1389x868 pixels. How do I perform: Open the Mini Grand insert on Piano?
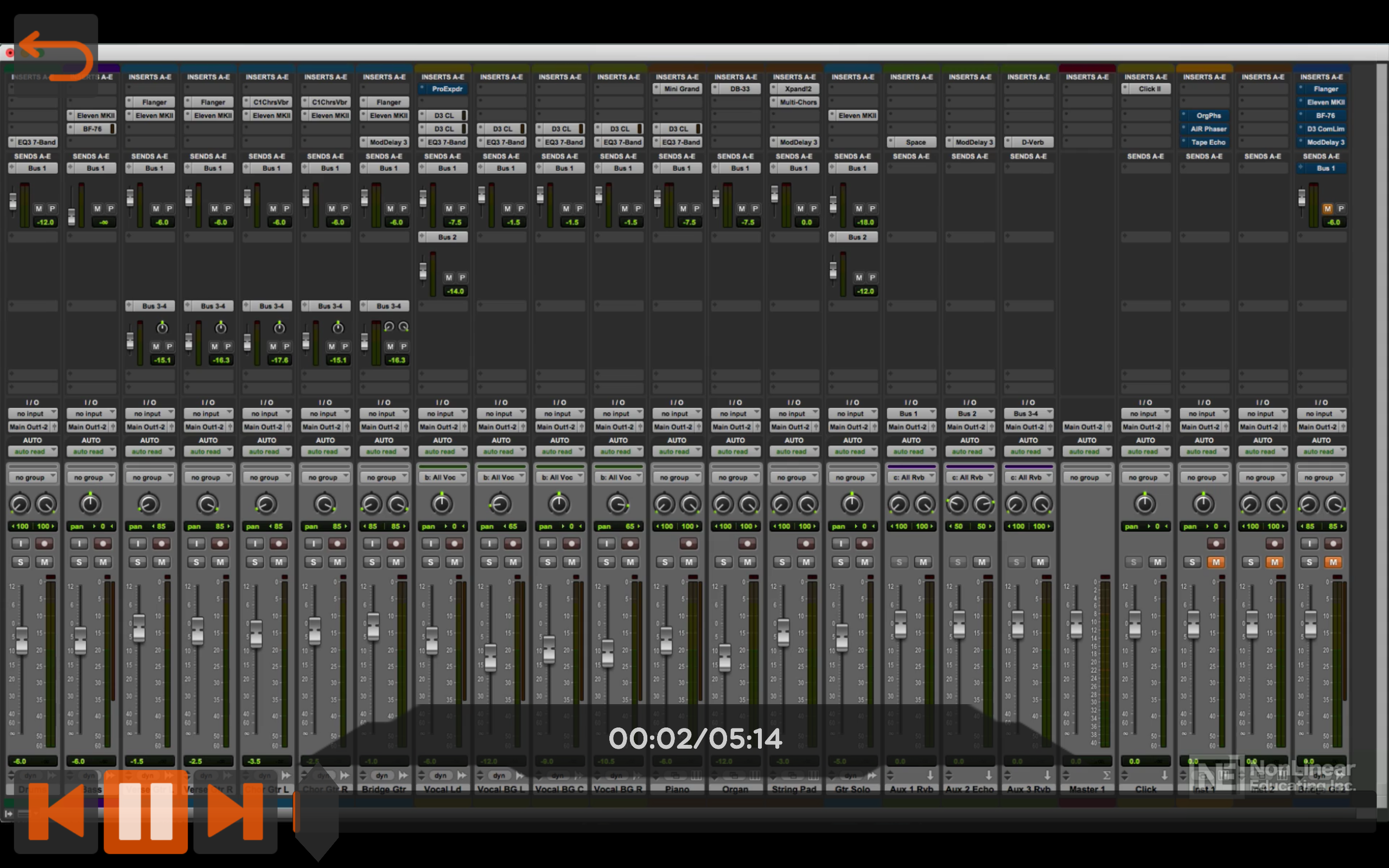[677, 89]
